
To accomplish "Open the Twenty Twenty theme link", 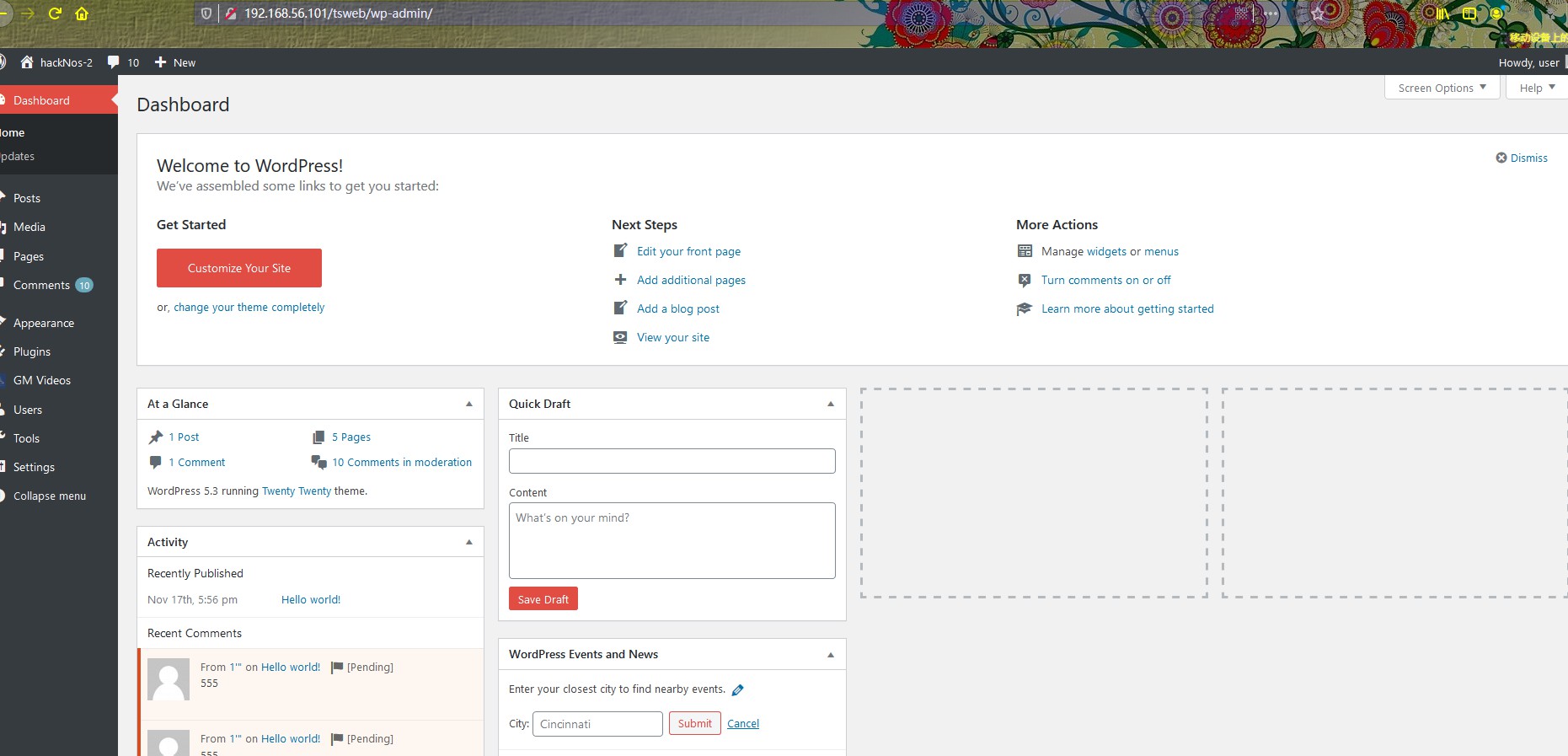I will [x=297, y=491].
